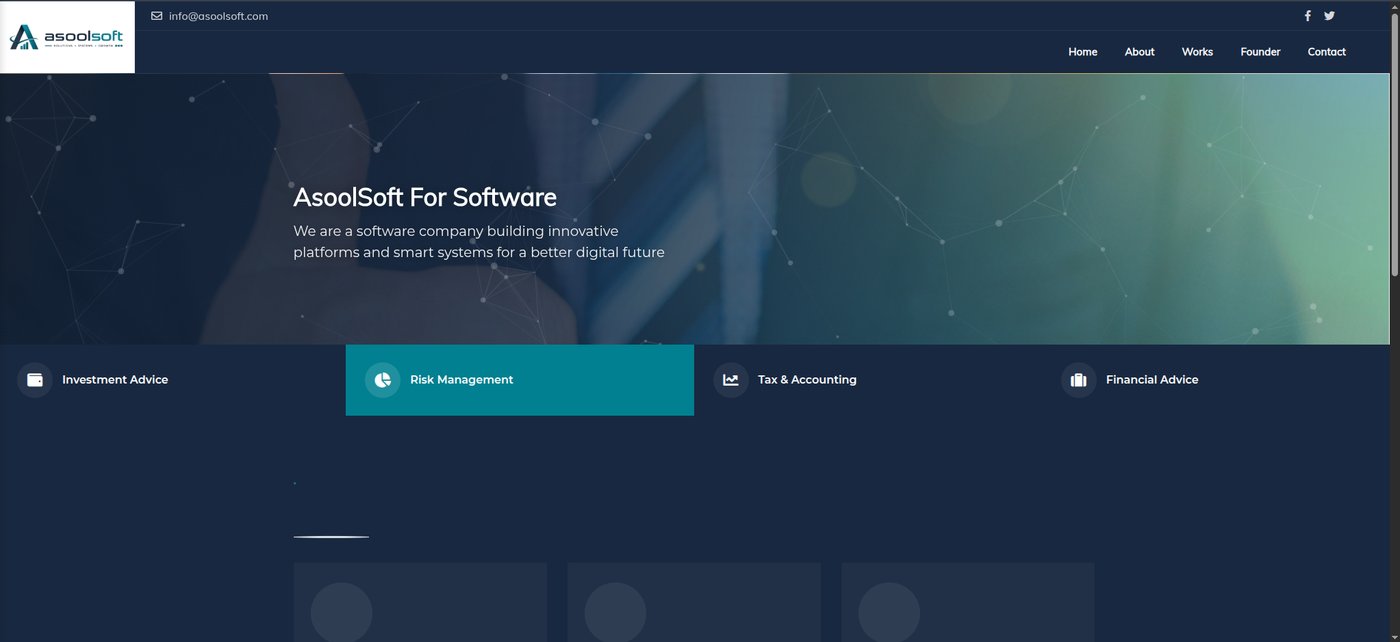Go to the Home menu item
The width and height of the screenshot is (1400, 642).
[1083, 52]
